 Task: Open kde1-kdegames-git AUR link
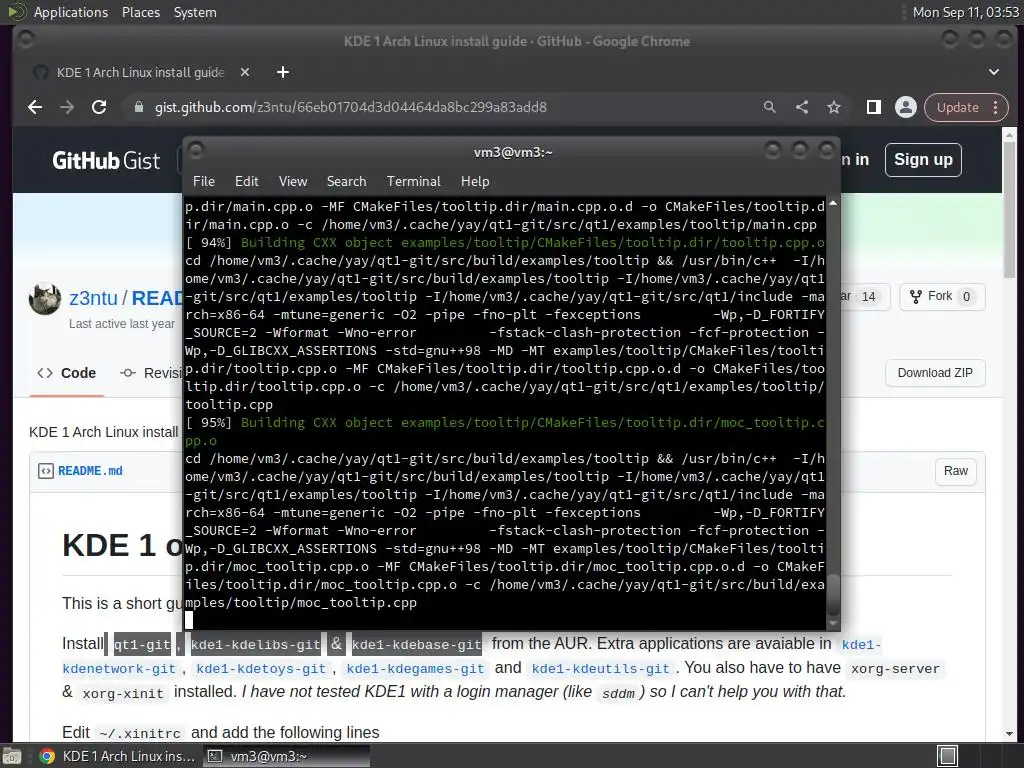(x=415, y=669)
